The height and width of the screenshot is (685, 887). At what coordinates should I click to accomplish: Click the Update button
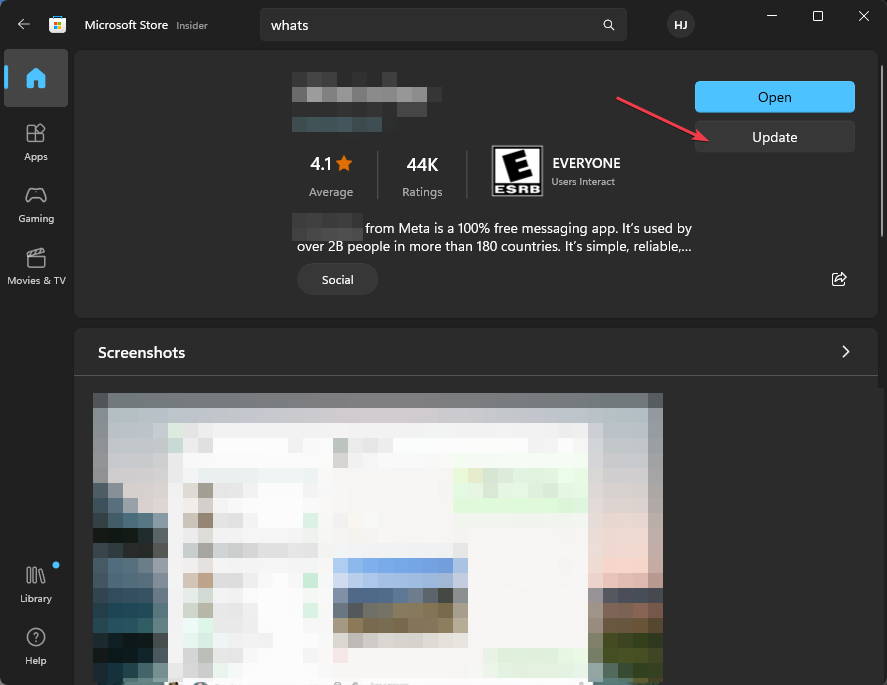tap(774, 137)
